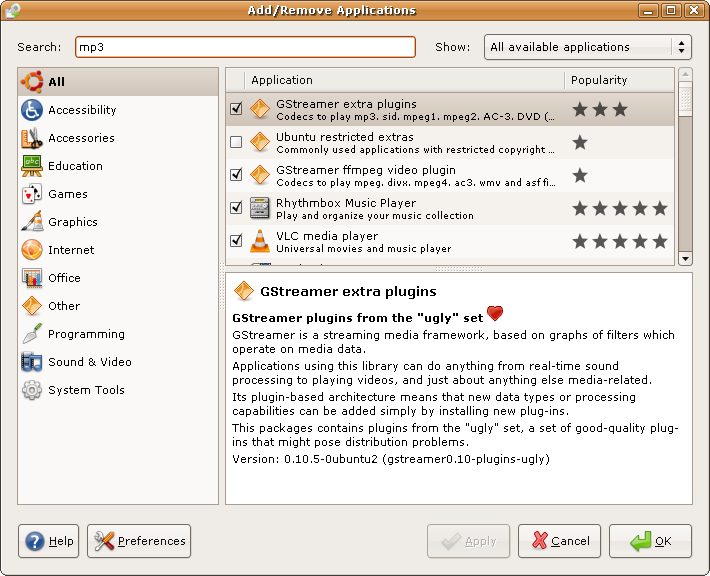Click the Accessibility wheelchair icon

[x=32, y=110]
